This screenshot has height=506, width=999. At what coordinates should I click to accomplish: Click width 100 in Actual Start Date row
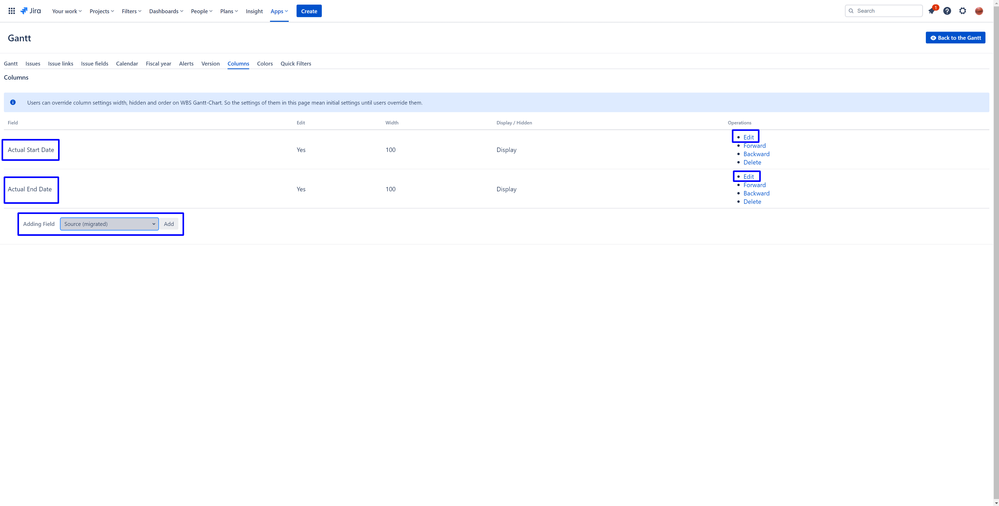[391, 150]
